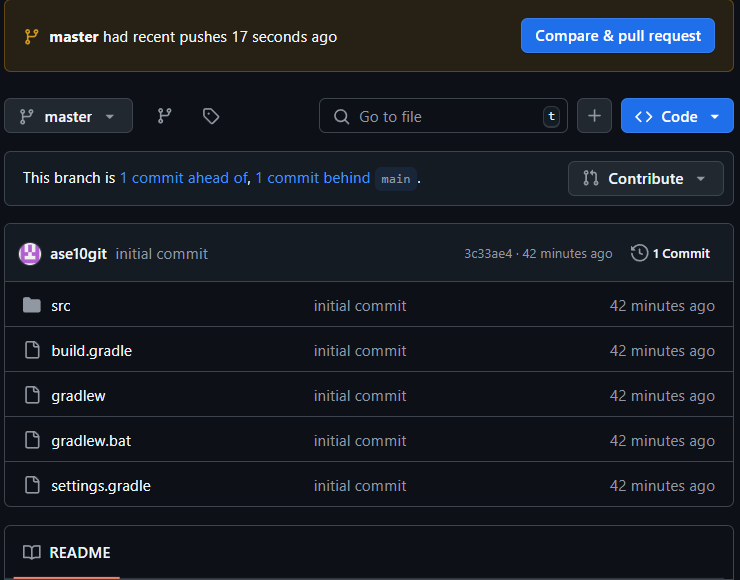Open initial commit message for gradlew.bat row
Viewport: 740px width, 580px height.
pos(360,441)
